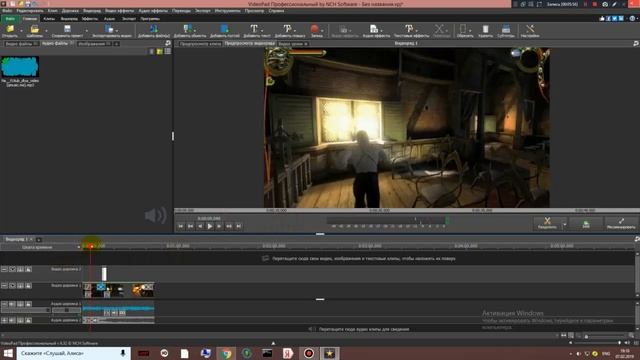Switch media bin to list view icon
Screen dimensions: 640x360
click(168, 51)
